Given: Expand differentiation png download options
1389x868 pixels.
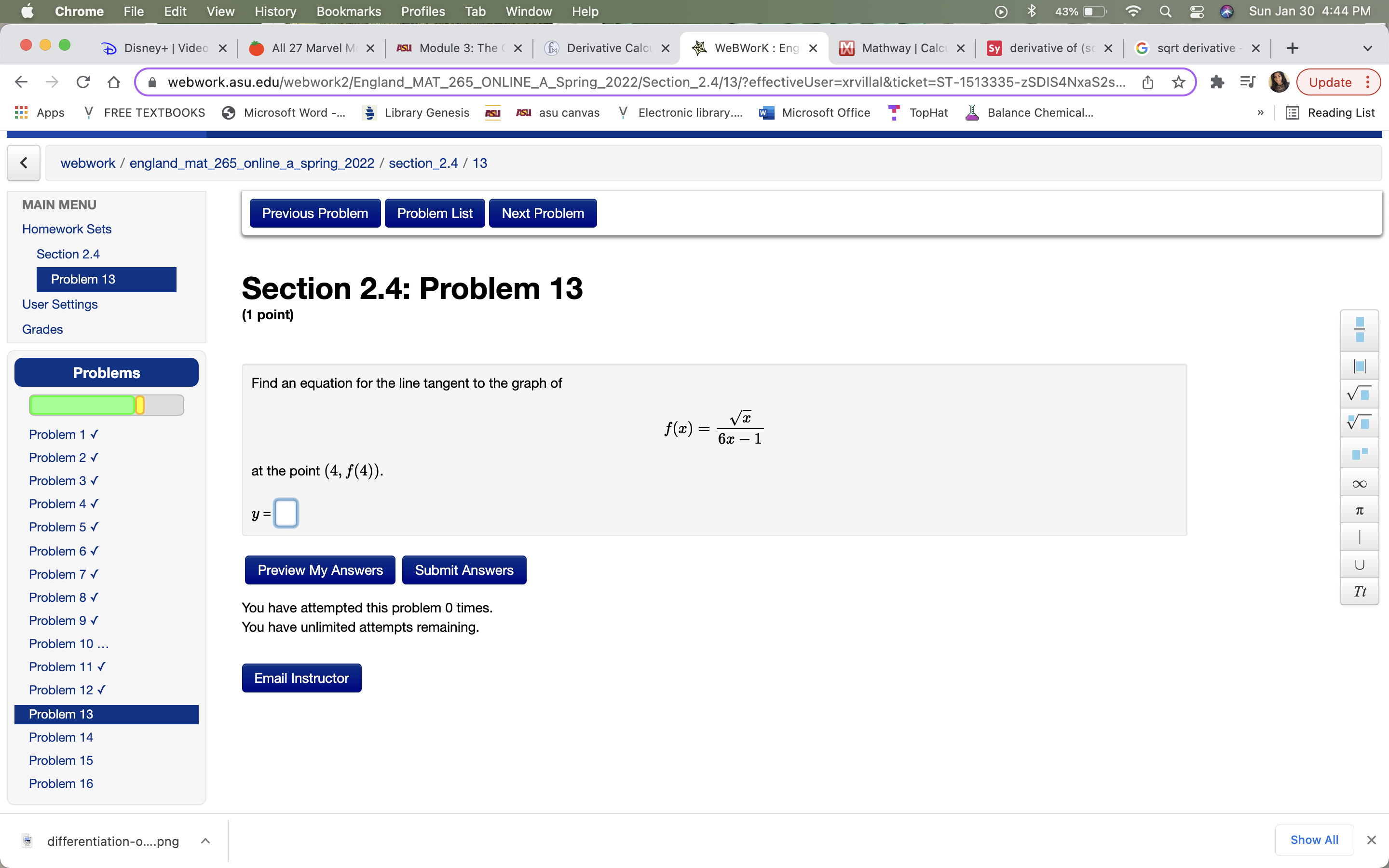Looking at the screenshot, I should point(205,841).
